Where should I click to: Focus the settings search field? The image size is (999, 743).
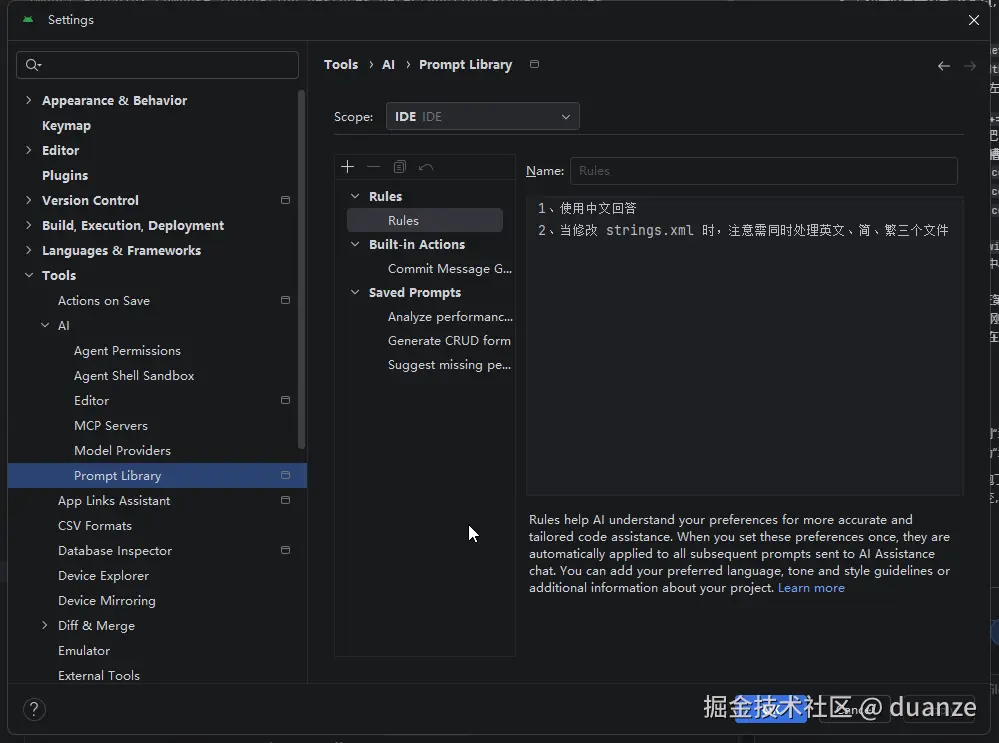pos(157,65)
